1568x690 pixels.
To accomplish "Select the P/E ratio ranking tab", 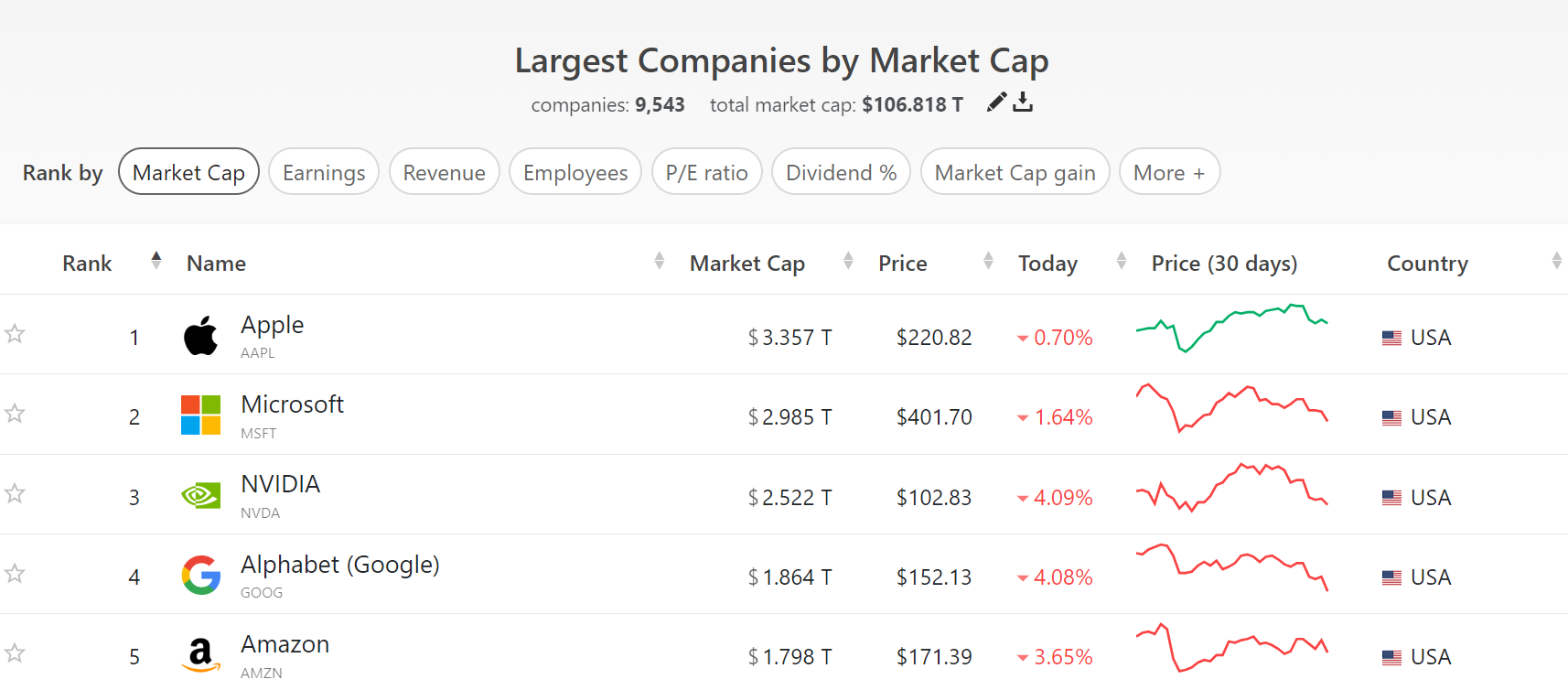I will (706, 172).
